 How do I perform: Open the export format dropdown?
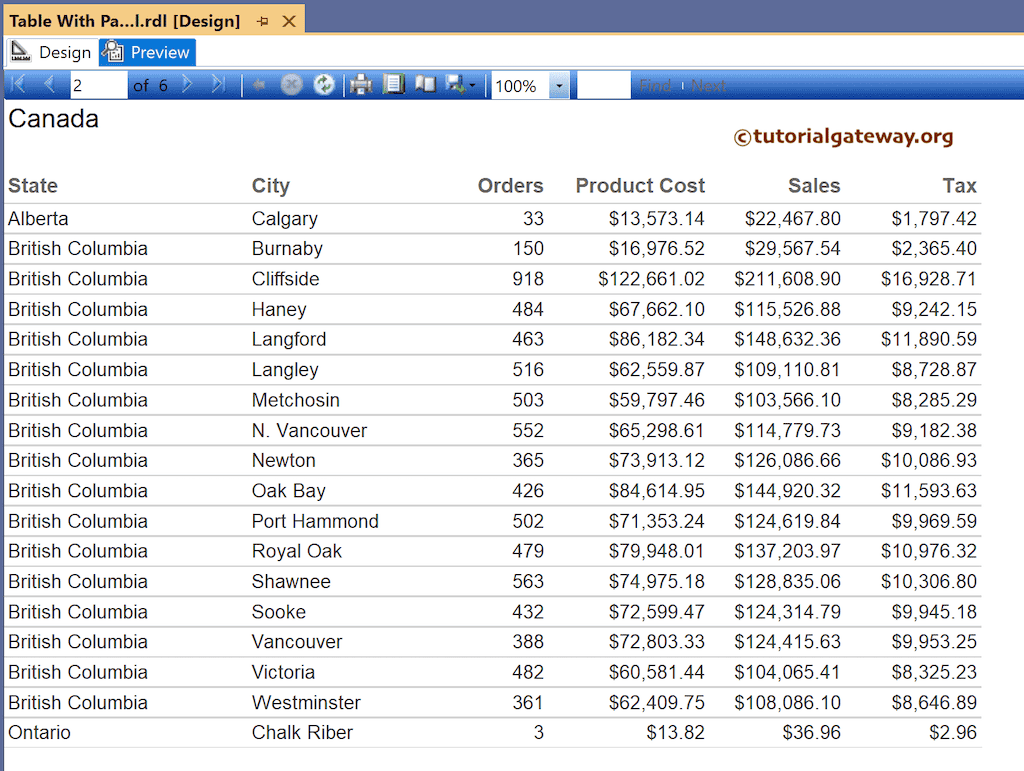(471, 84)
